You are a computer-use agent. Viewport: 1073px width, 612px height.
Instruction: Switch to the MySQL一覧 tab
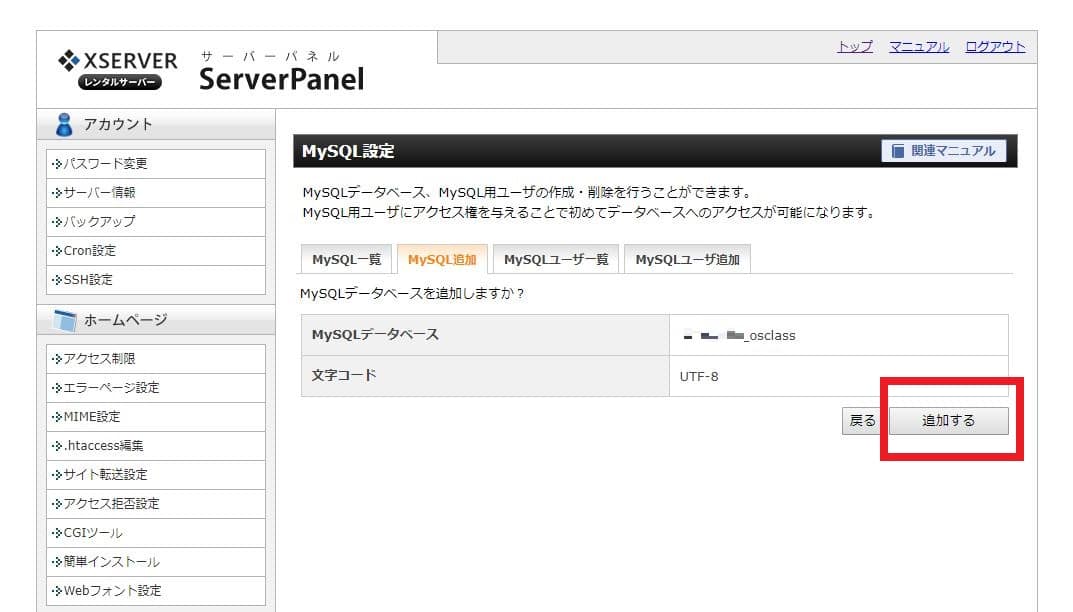coord(346,260)
